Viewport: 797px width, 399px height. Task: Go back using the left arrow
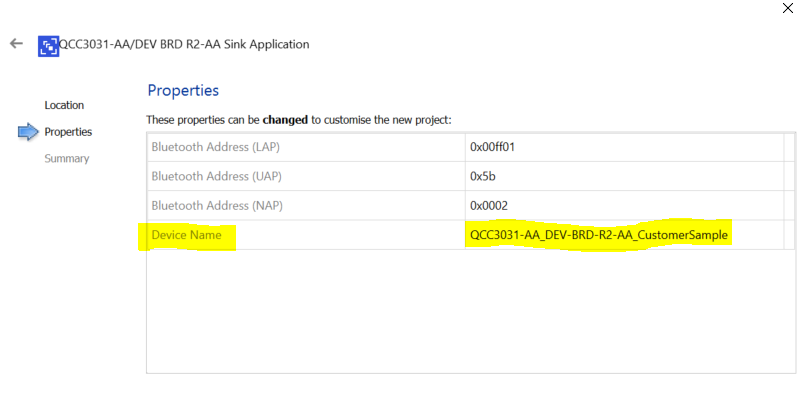pyautogui.click(x=16, y=44)
